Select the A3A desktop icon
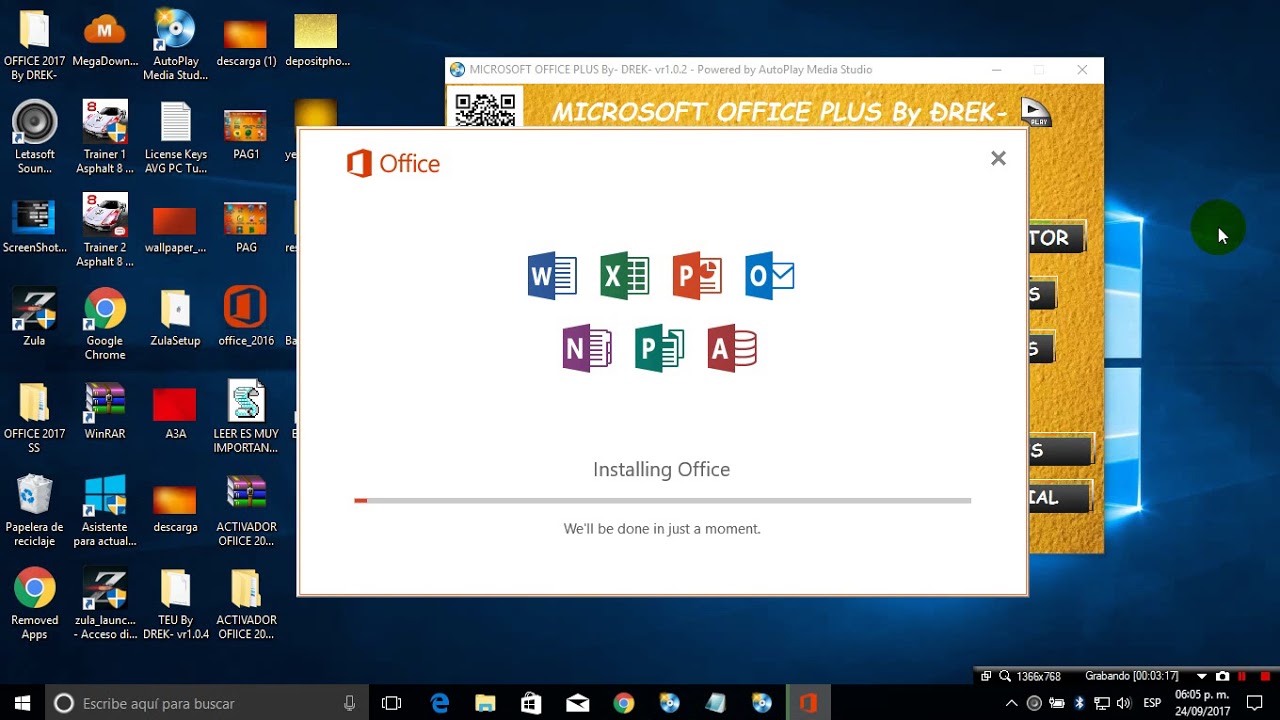The width and height of the screenshot is (1280, 720). (x=175, y=412)
